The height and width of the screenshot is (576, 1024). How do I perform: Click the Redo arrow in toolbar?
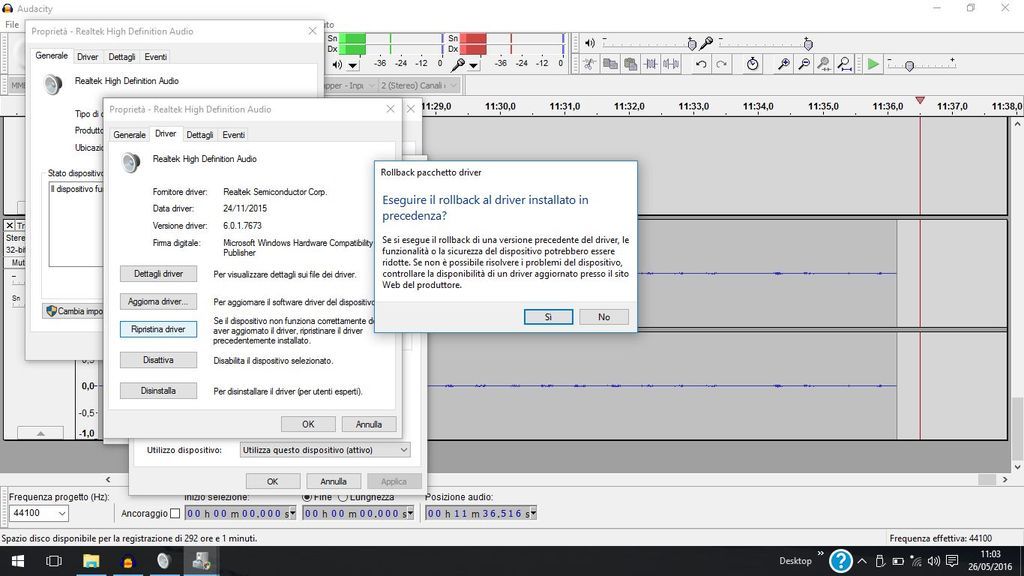point(721,64)
